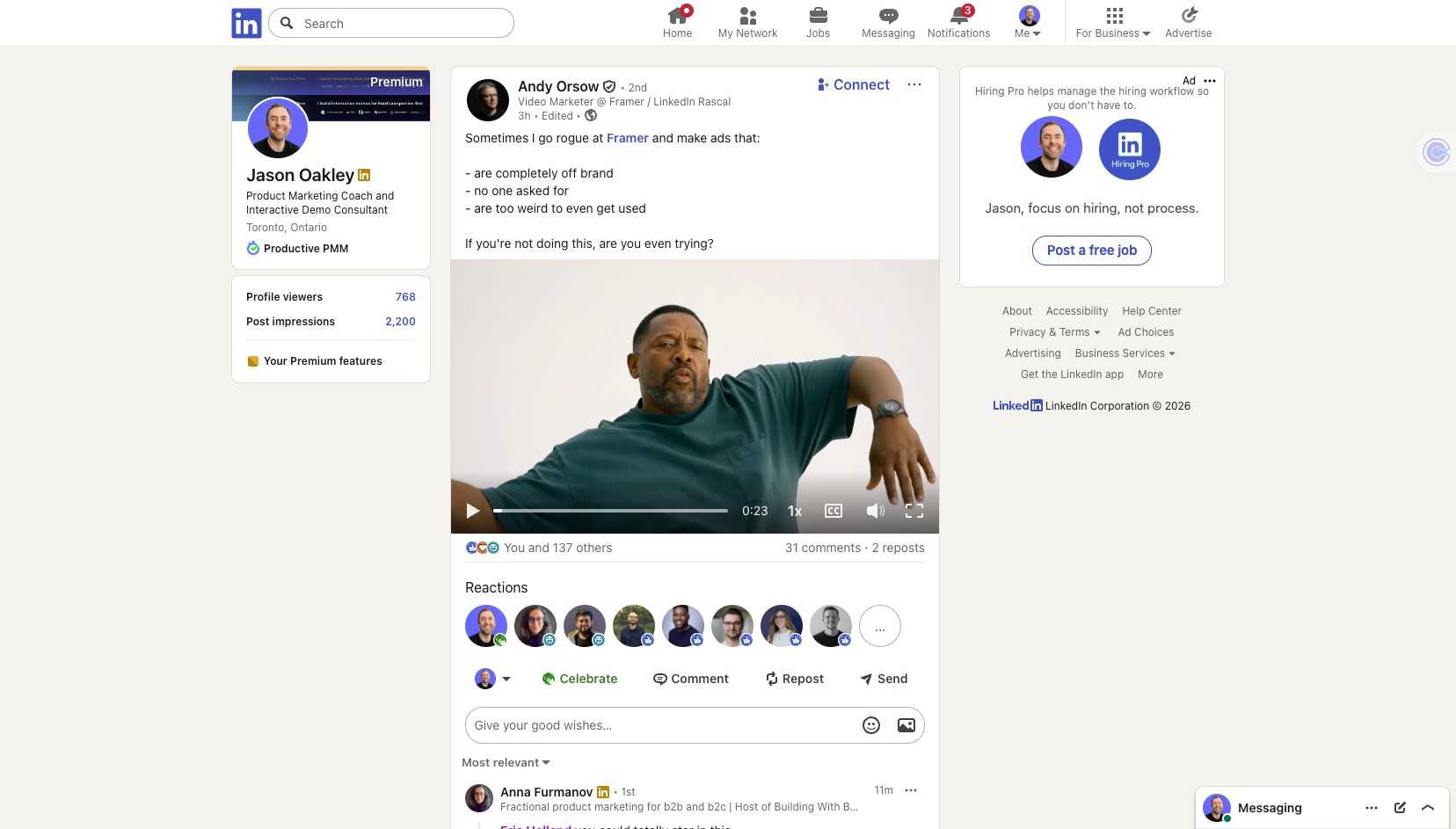View 2 reposts
Screen dimensions: 1456x829
(898, 548)
